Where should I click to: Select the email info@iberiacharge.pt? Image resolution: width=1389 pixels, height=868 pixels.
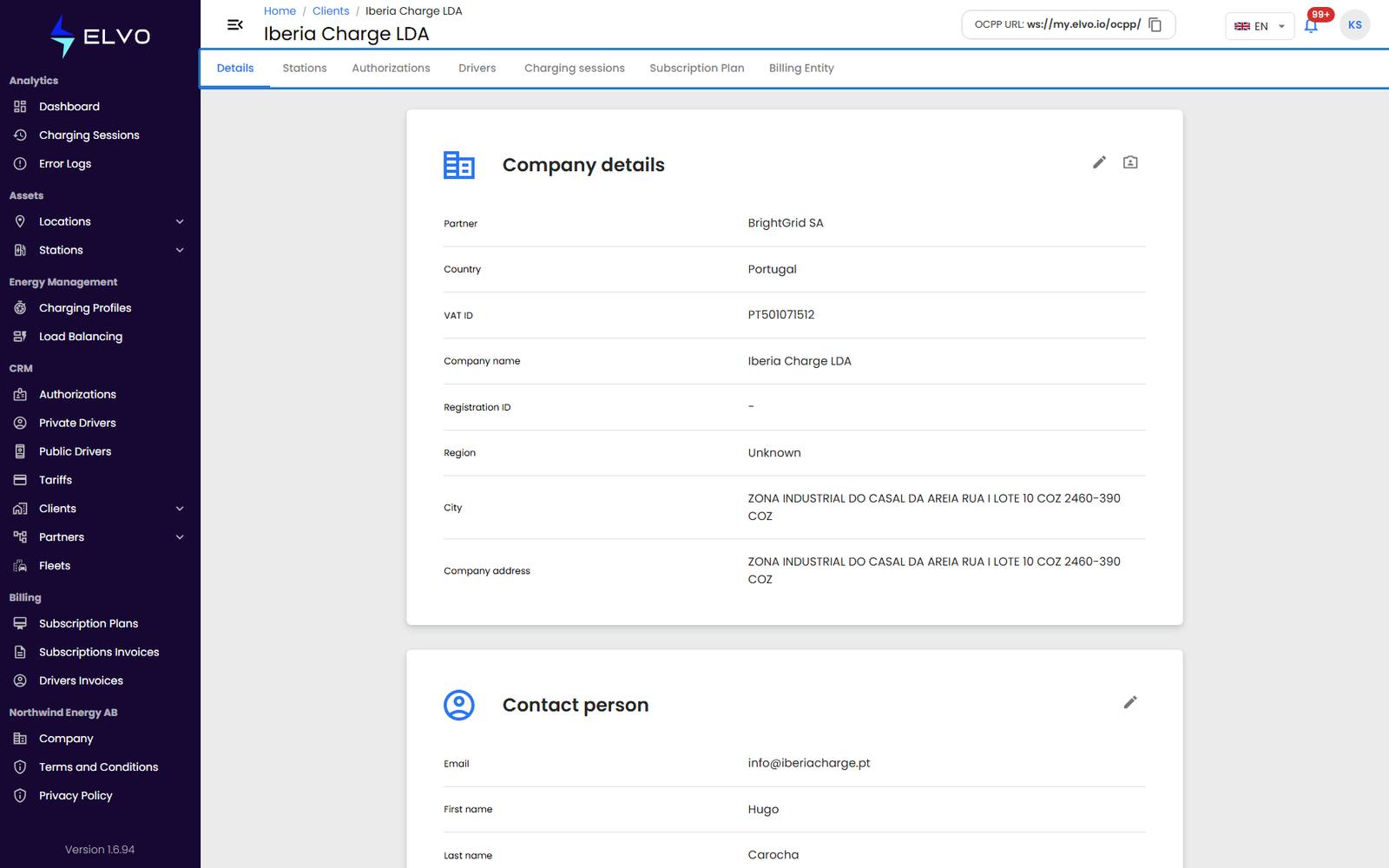coord(809,763)
